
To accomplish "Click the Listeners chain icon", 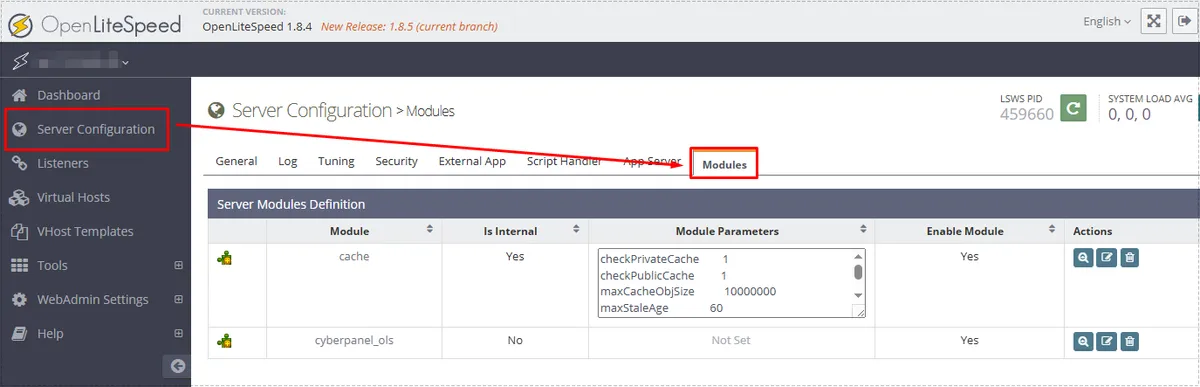I will click(x=18, y=163).
